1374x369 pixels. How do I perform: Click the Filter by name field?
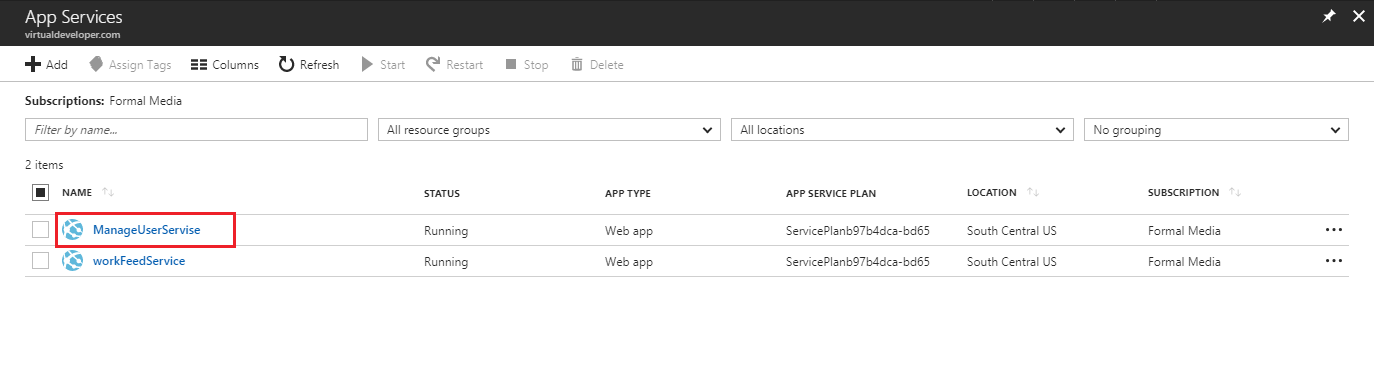click(196, 130)
